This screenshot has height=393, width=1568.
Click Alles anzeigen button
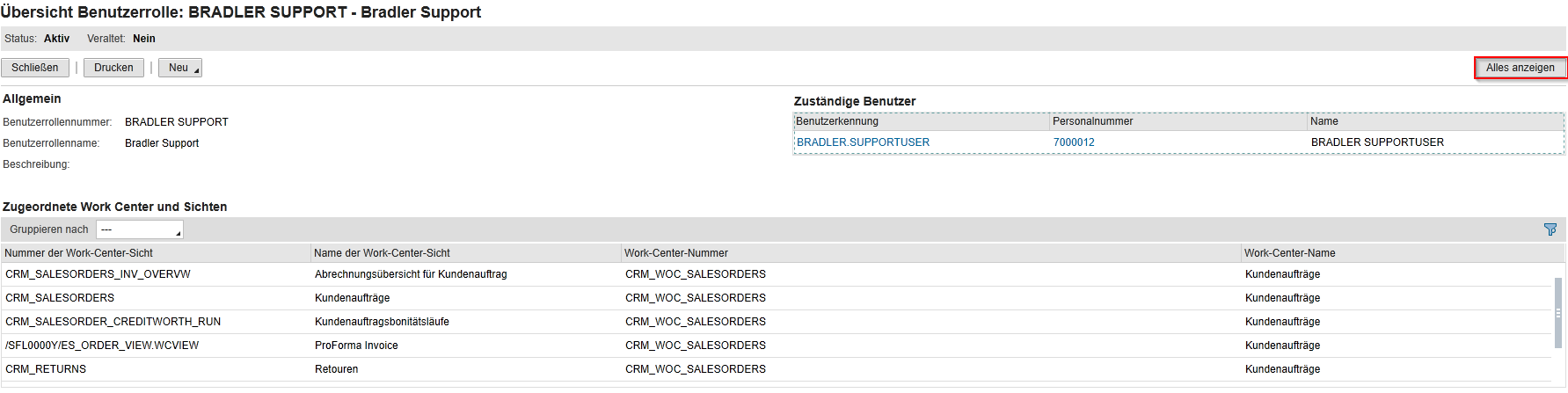tap(1520, 68)
